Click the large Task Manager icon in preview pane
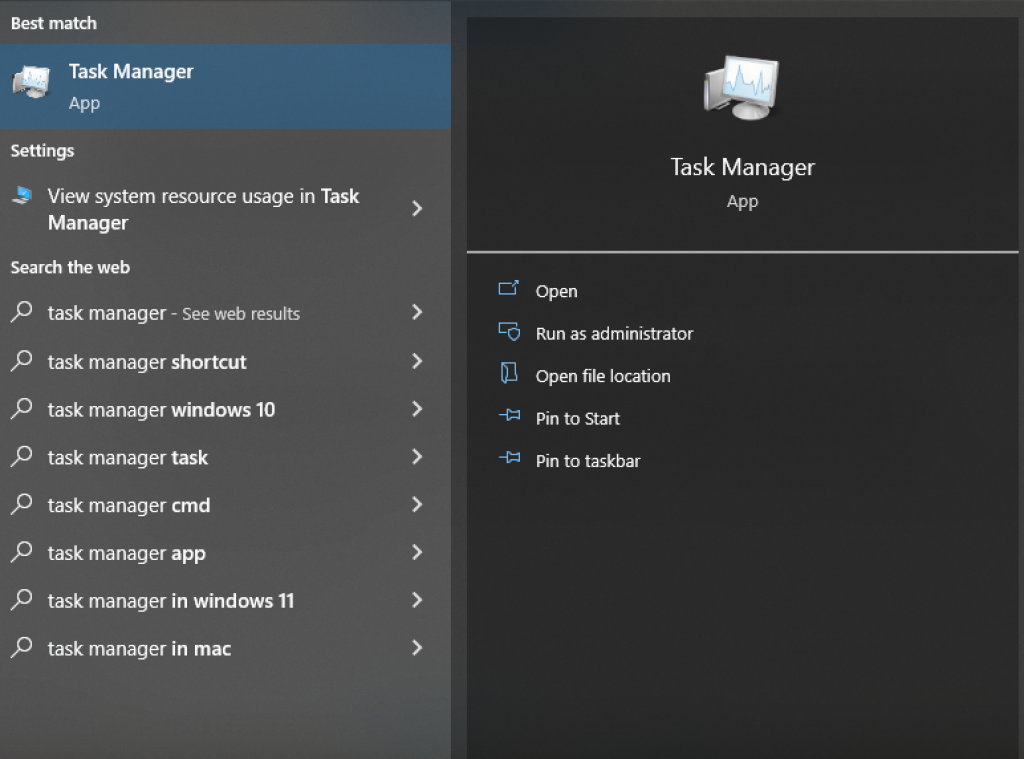 [742, 88]
